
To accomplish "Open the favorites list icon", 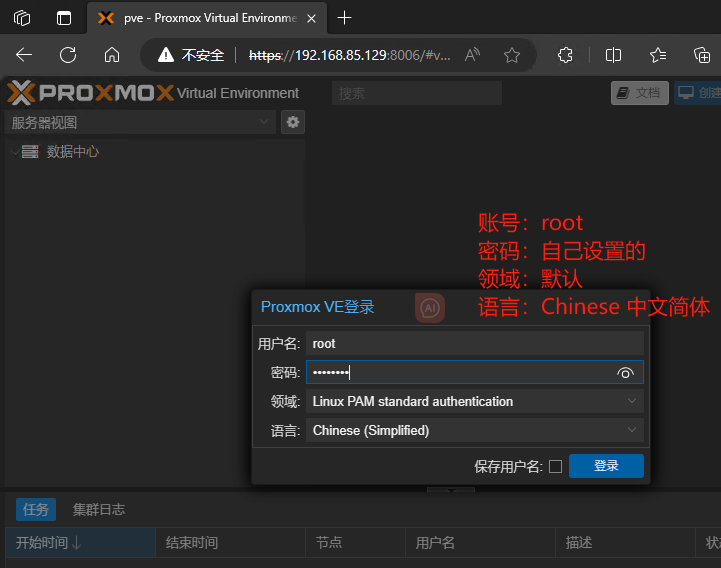I will pos(658,55).
